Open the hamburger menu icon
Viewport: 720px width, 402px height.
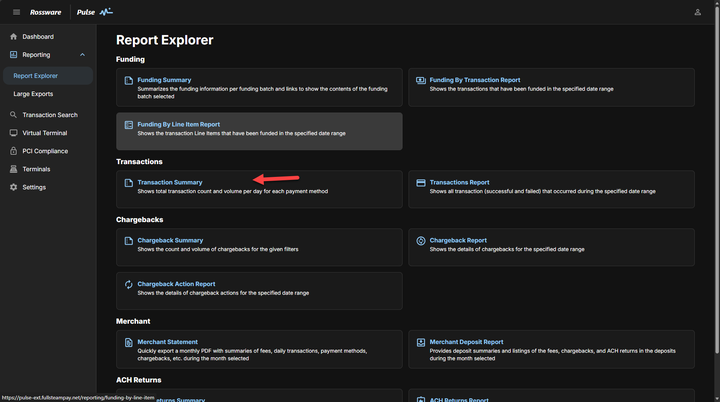pyautogui.click(x=16, y=12)
